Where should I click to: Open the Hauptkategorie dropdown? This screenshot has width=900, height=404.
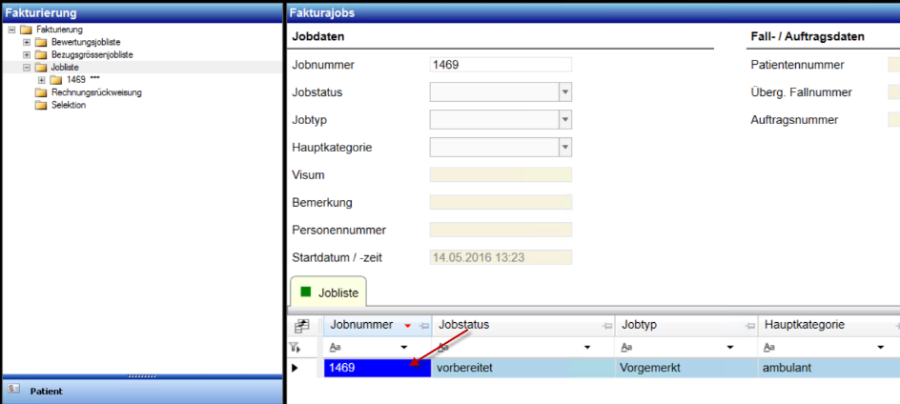(565, 147)
